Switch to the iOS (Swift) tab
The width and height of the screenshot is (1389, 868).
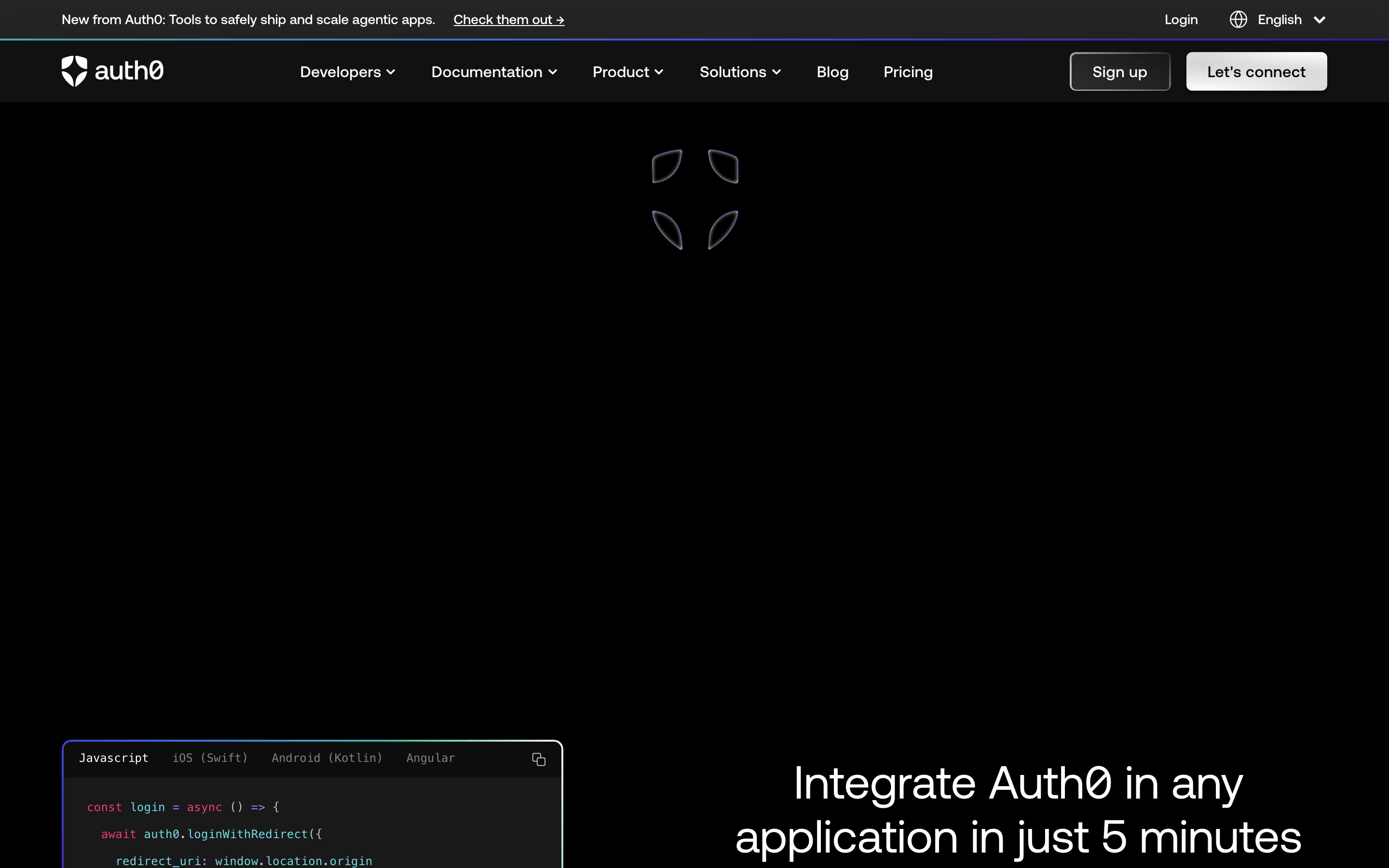210,758
